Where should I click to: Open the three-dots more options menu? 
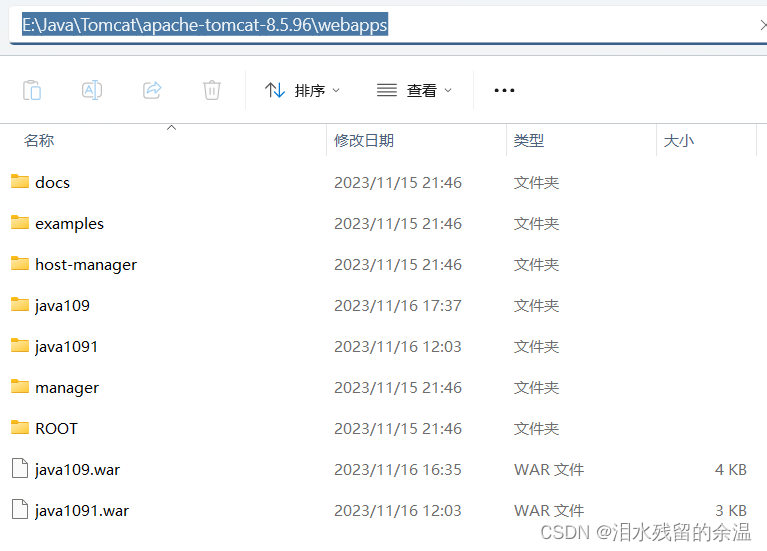coord(504,91)
